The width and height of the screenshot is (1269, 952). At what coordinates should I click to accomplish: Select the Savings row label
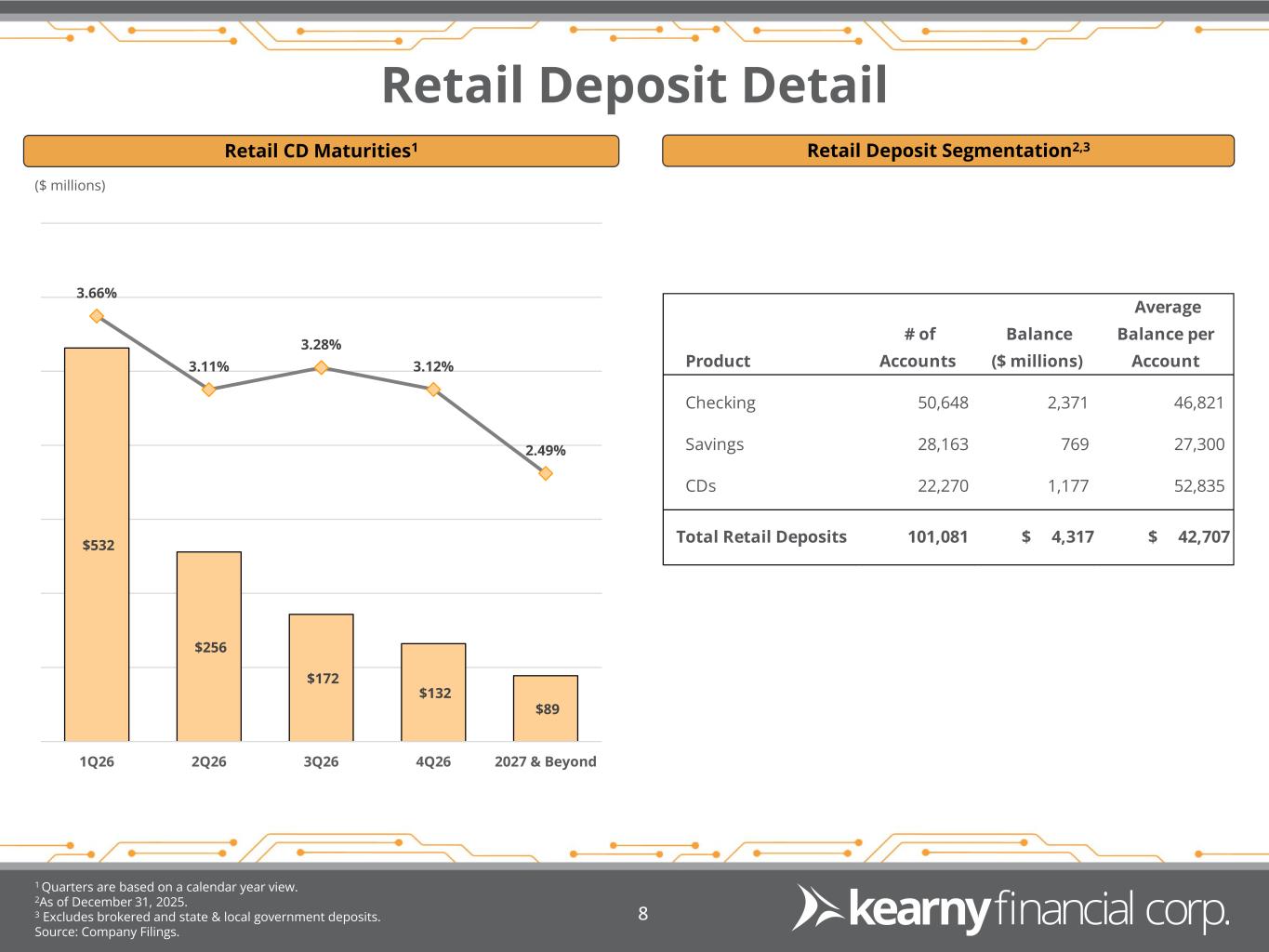click(x=714, y=444)
